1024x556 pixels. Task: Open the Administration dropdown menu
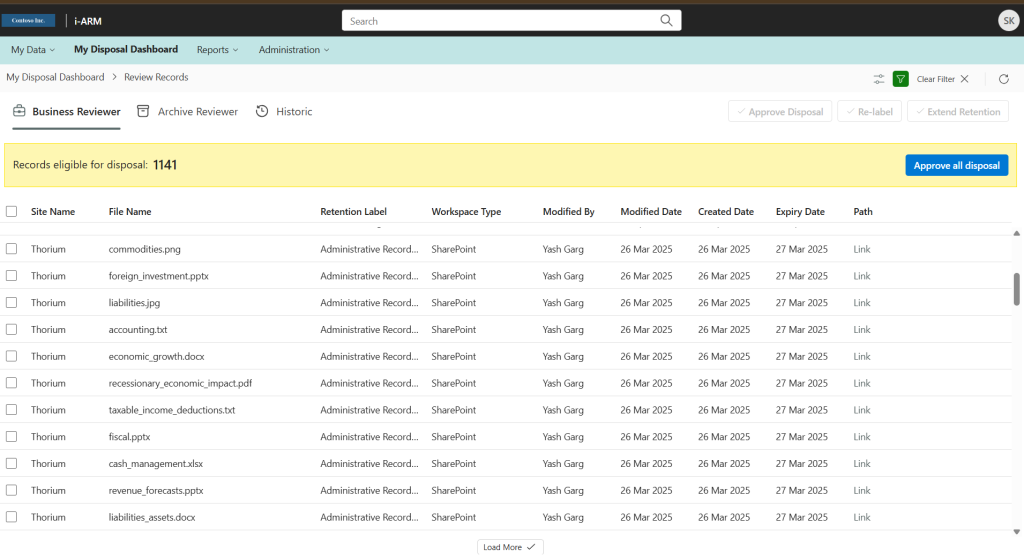(x=294, y=50)
